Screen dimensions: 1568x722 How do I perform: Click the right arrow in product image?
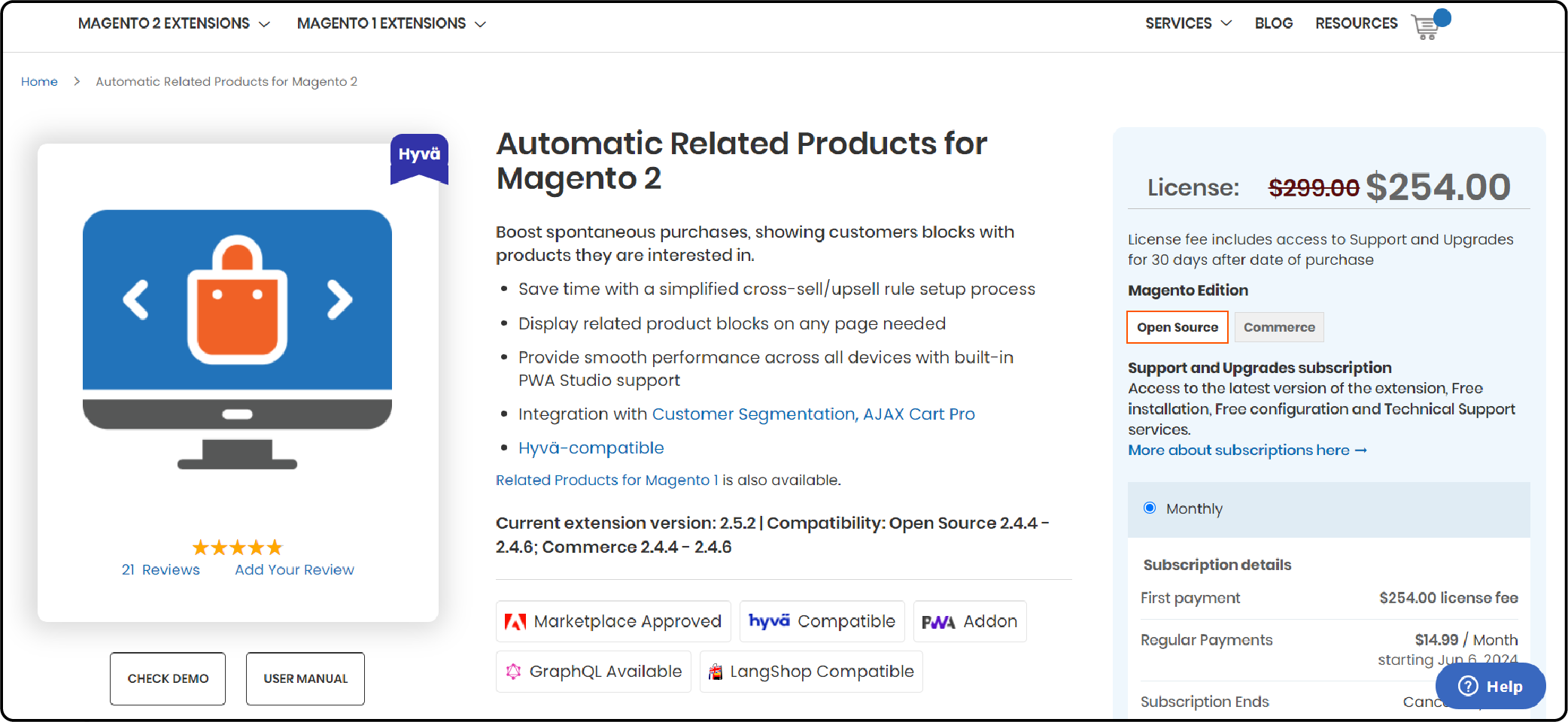[339, 299]
